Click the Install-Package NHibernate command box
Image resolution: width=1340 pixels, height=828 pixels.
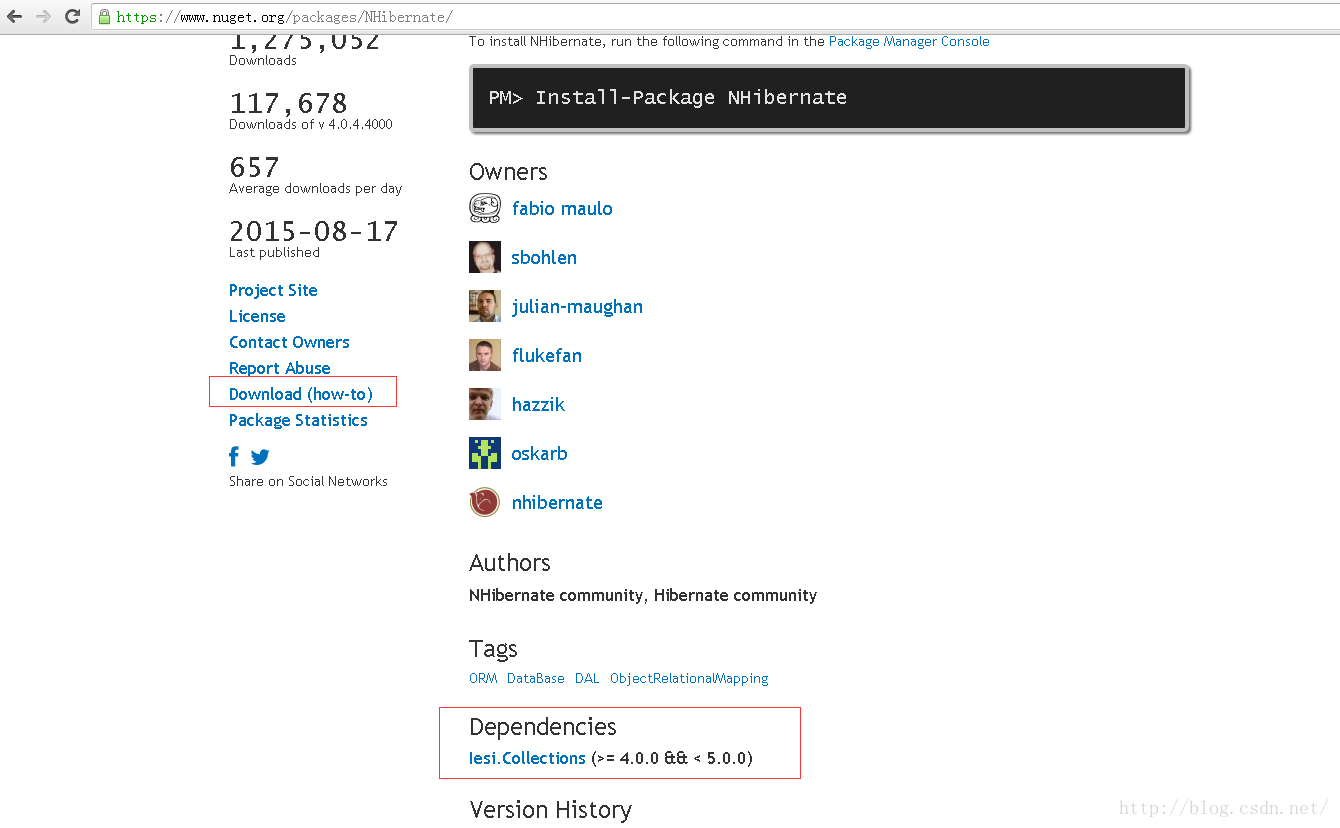[x=830, y=98]
